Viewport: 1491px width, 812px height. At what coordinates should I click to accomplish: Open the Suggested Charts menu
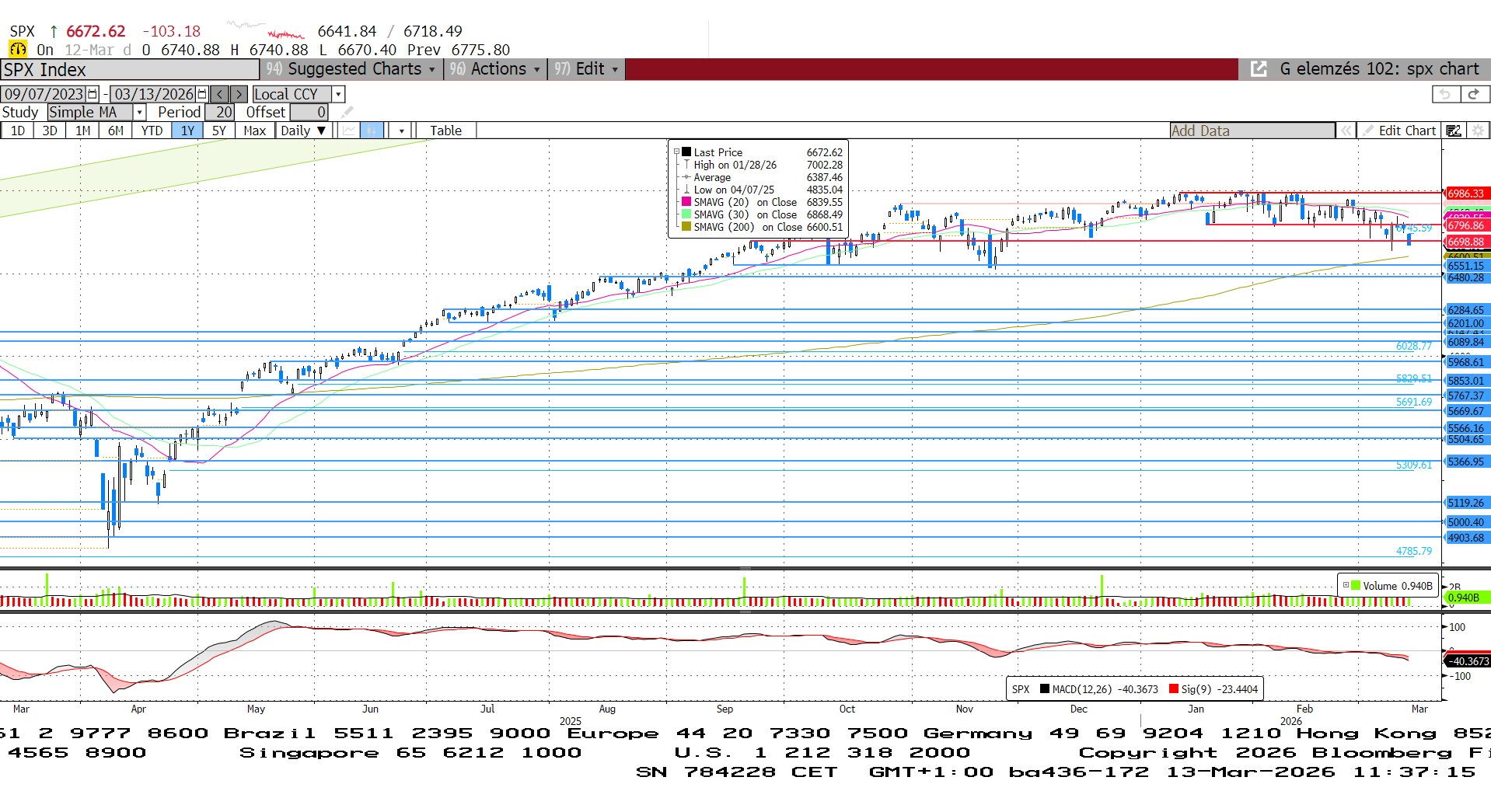[353, 69]
